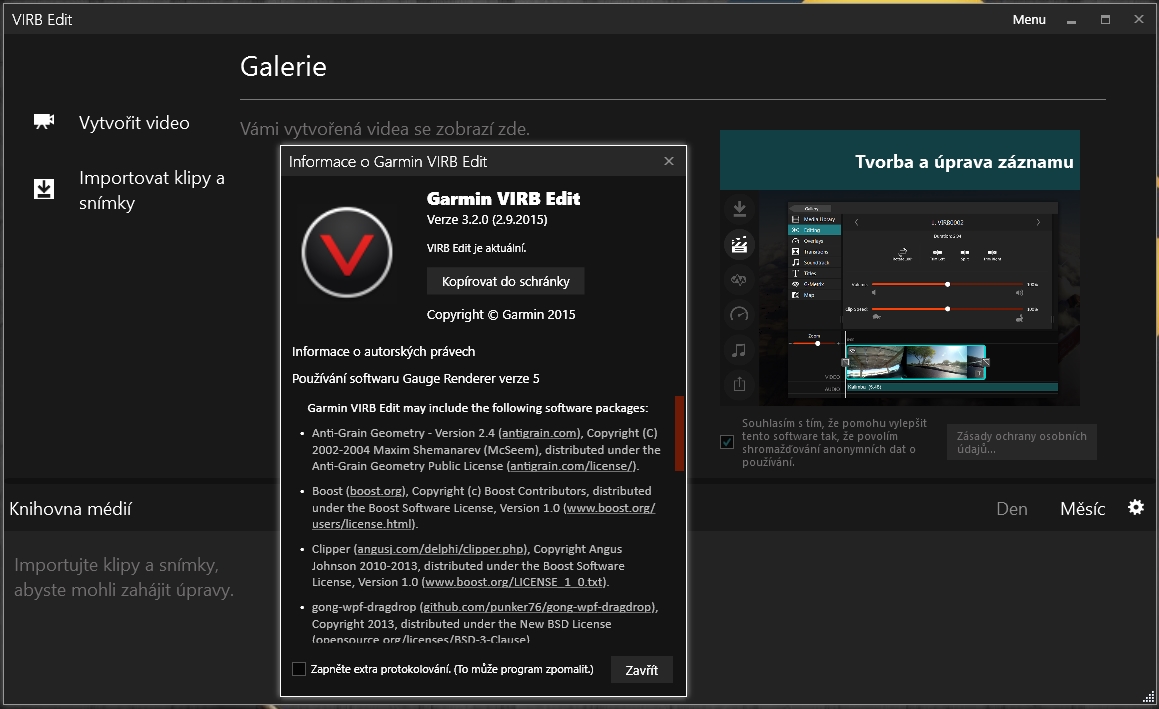Click Verze 3.2.0 (2.9.2015) text

coord(487,220)
